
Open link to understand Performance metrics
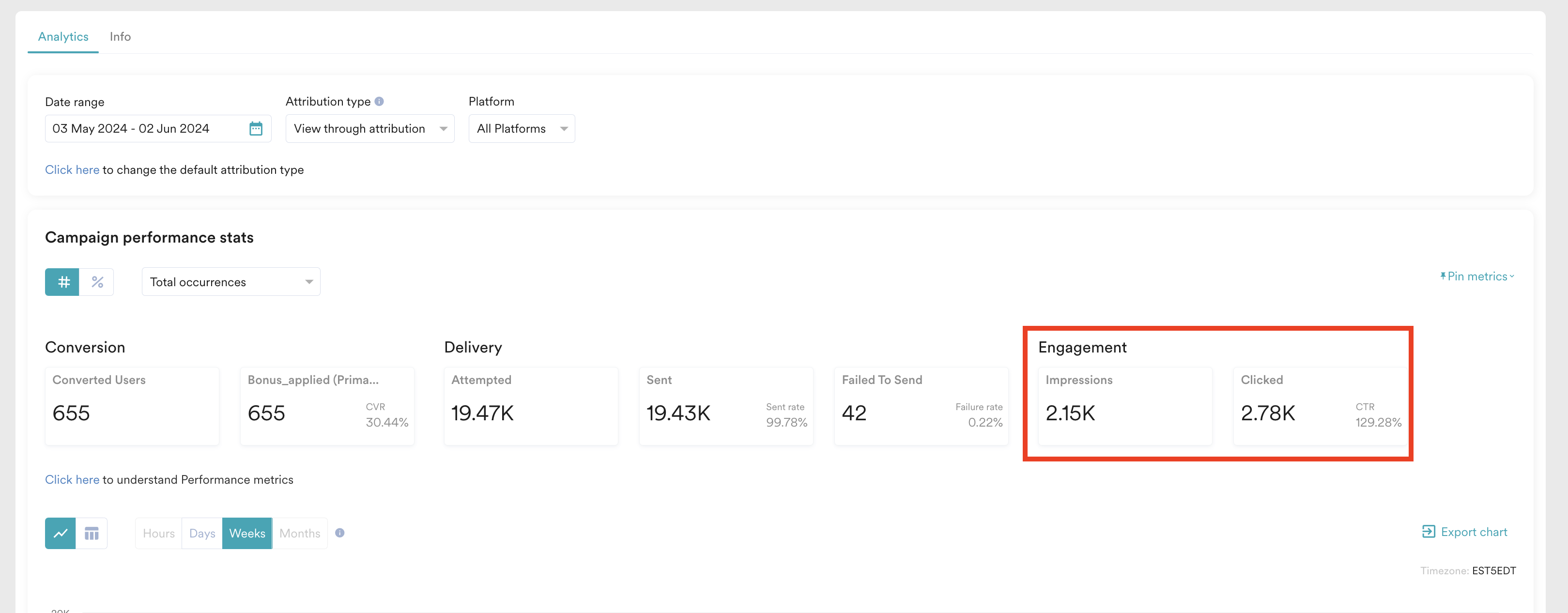pyautogui.click(x=72, y=480)
